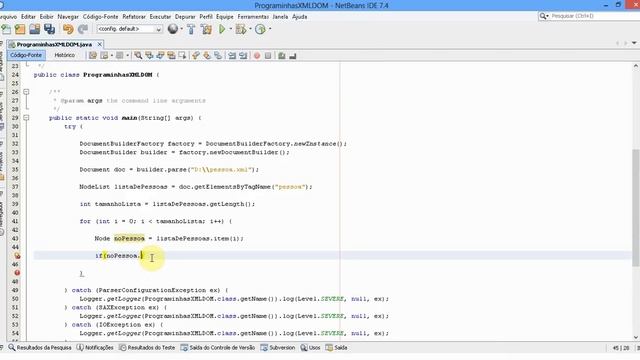The height and width of the screenshot is (360, 640).
Task: Open Resultados do Teste panel
Action: click(147, 348)
